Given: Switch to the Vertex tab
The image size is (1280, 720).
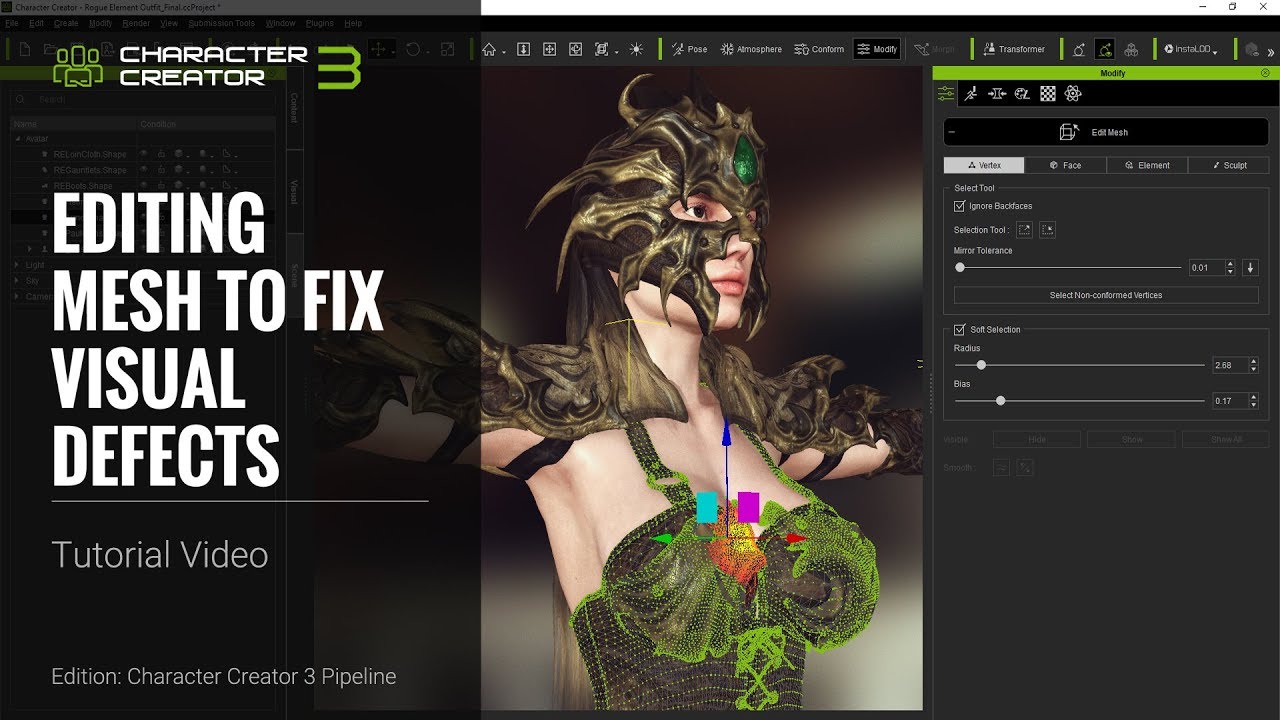Looking at the screenshot, I should coord(984,165).
